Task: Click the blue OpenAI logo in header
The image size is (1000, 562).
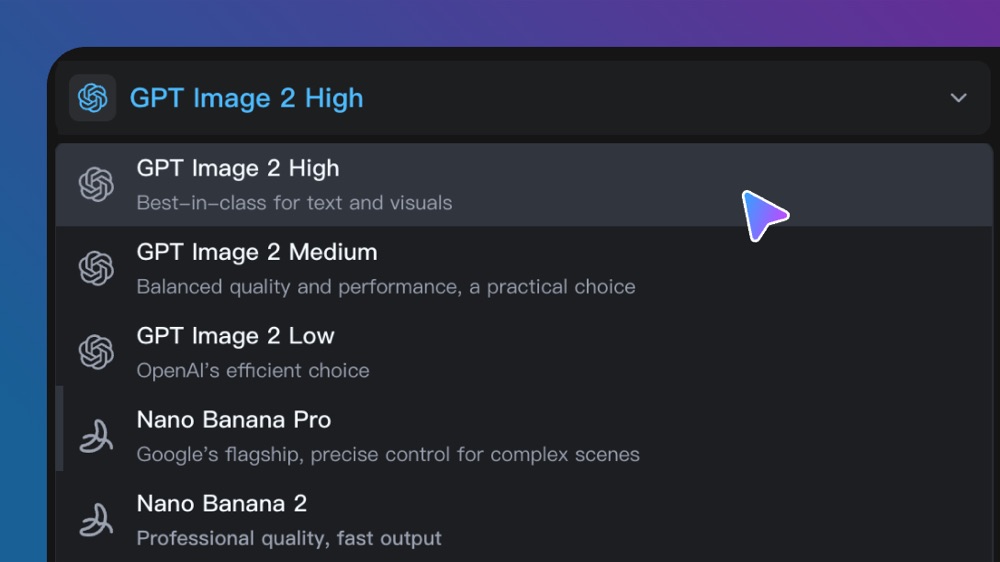Action: coord(92,98)
